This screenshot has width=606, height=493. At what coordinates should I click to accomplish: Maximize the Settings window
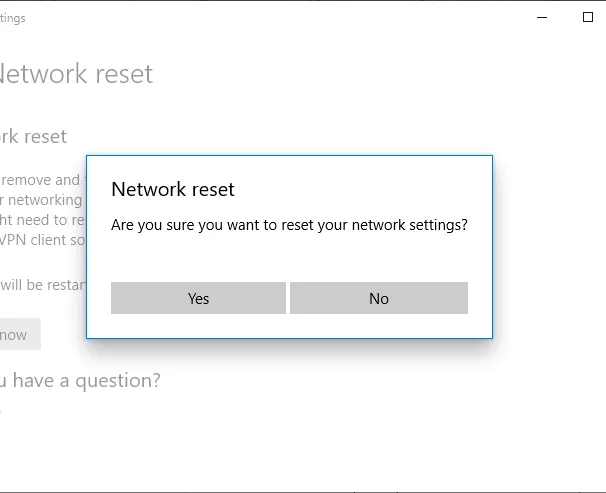pyautogui.click(x=587, y=17)
